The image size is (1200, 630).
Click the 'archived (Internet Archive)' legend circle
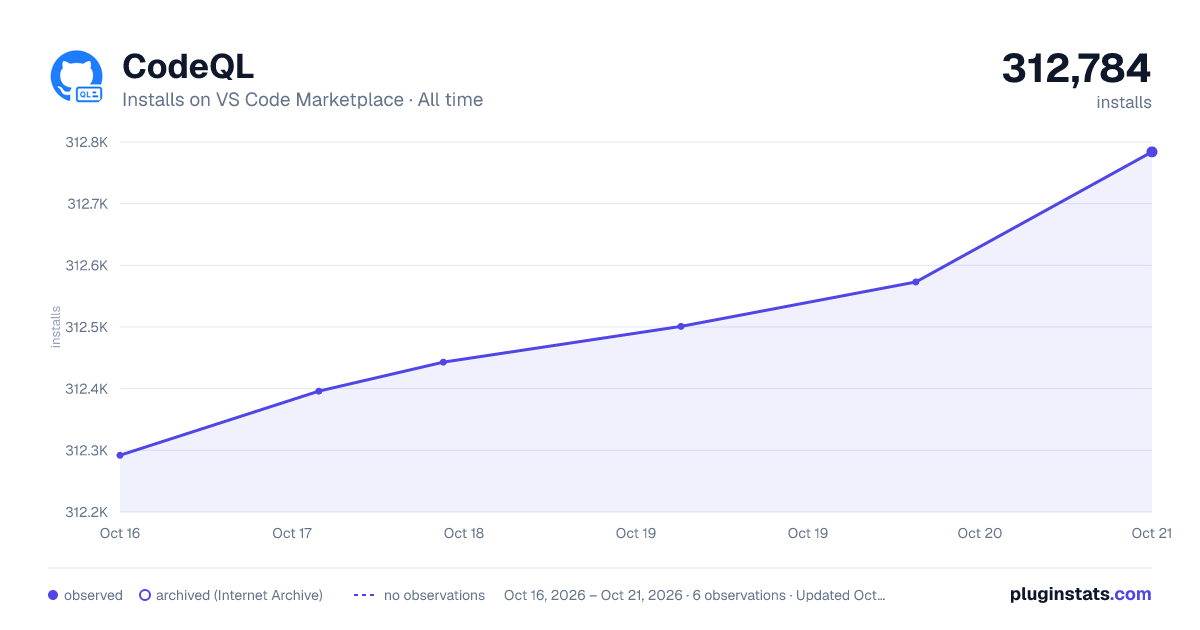click(145, 595)
